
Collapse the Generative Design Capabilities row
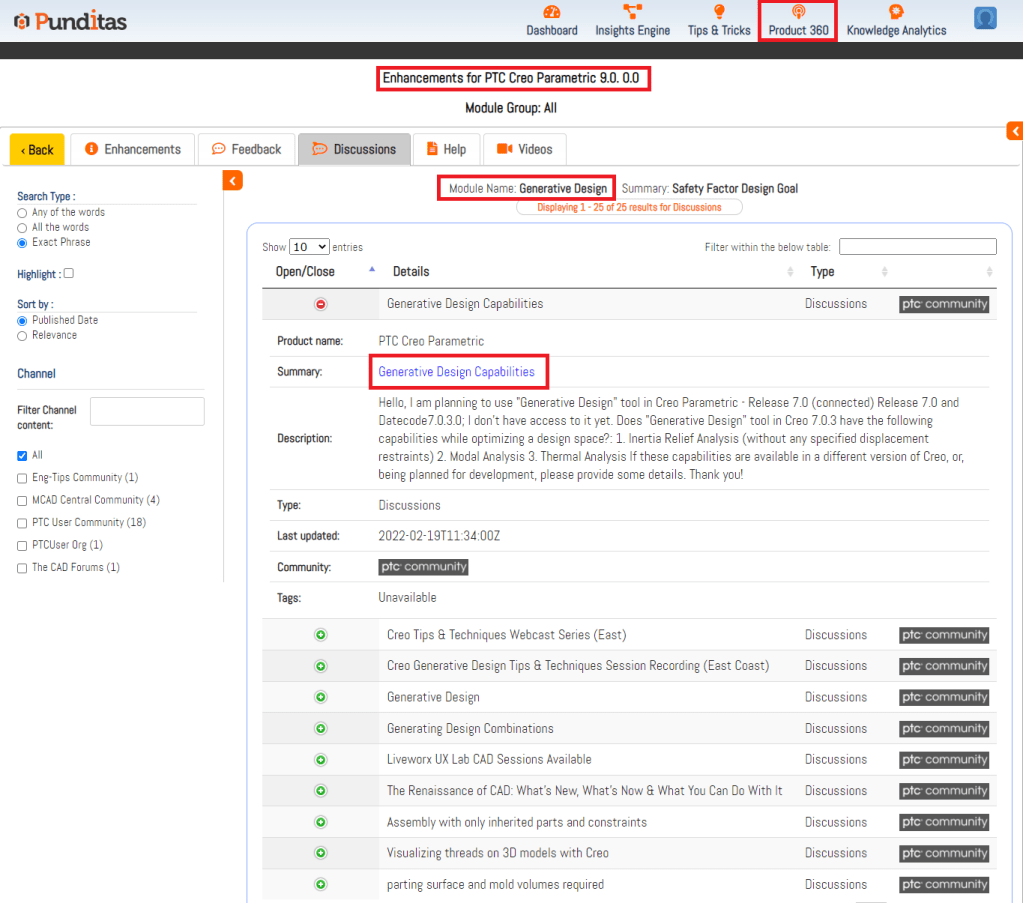pos(321,304)
